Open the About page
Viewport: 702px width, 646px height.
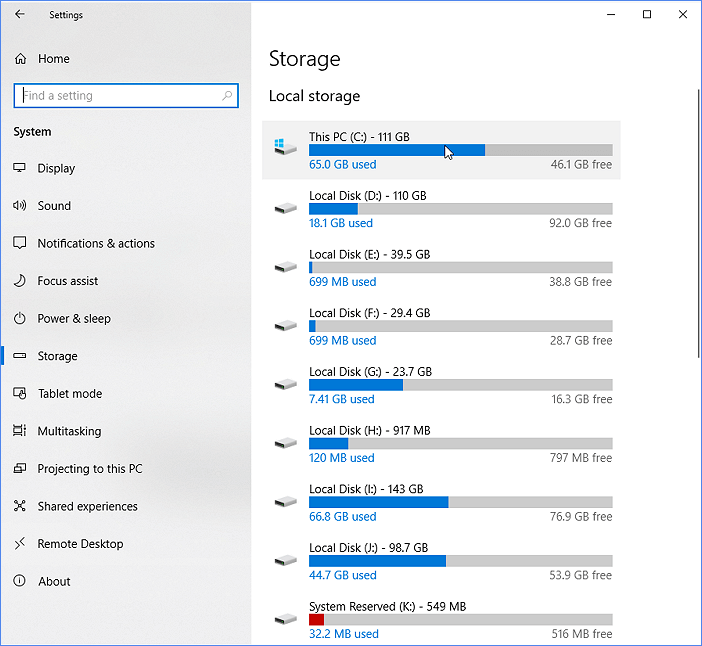[54, 582]
